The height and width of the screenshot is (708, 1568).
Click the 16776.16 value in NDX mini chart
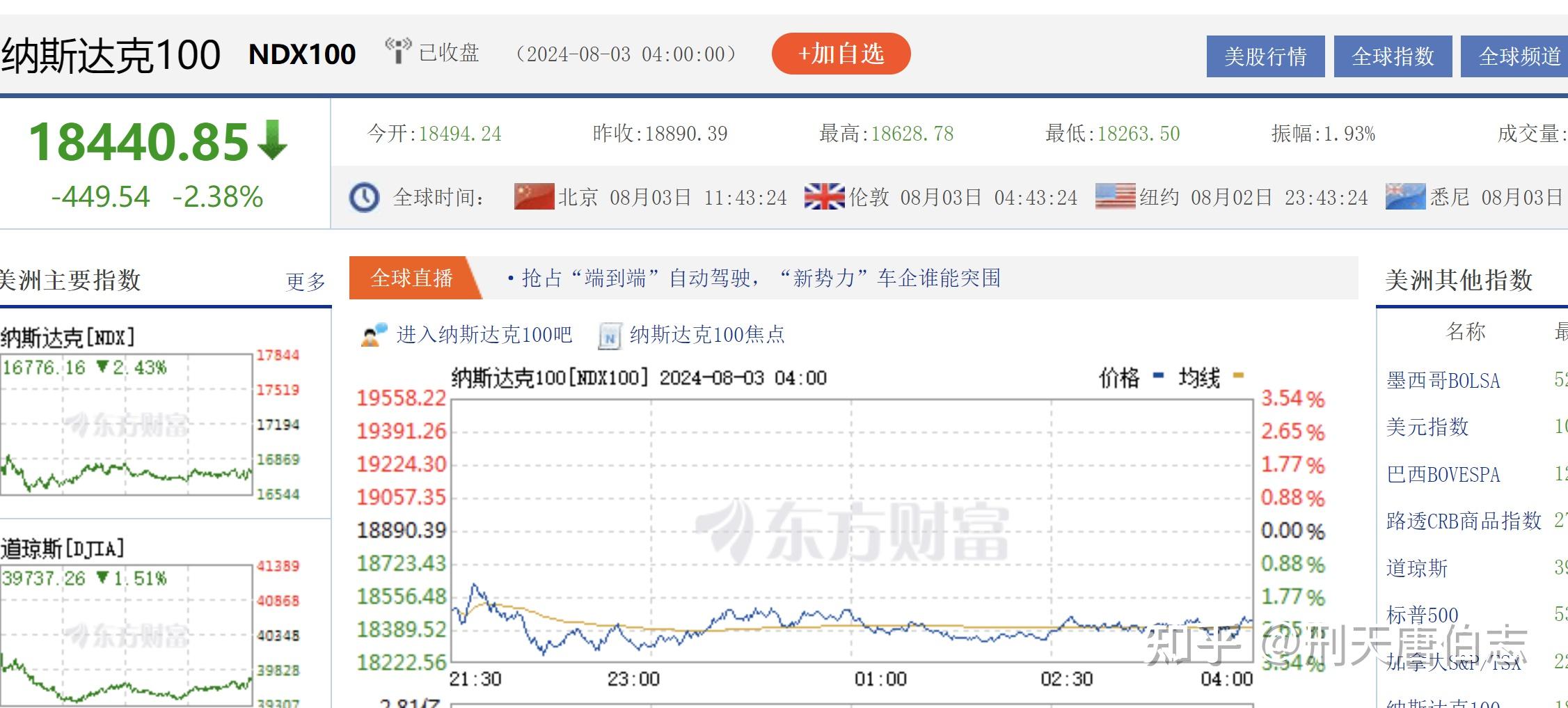44,368
